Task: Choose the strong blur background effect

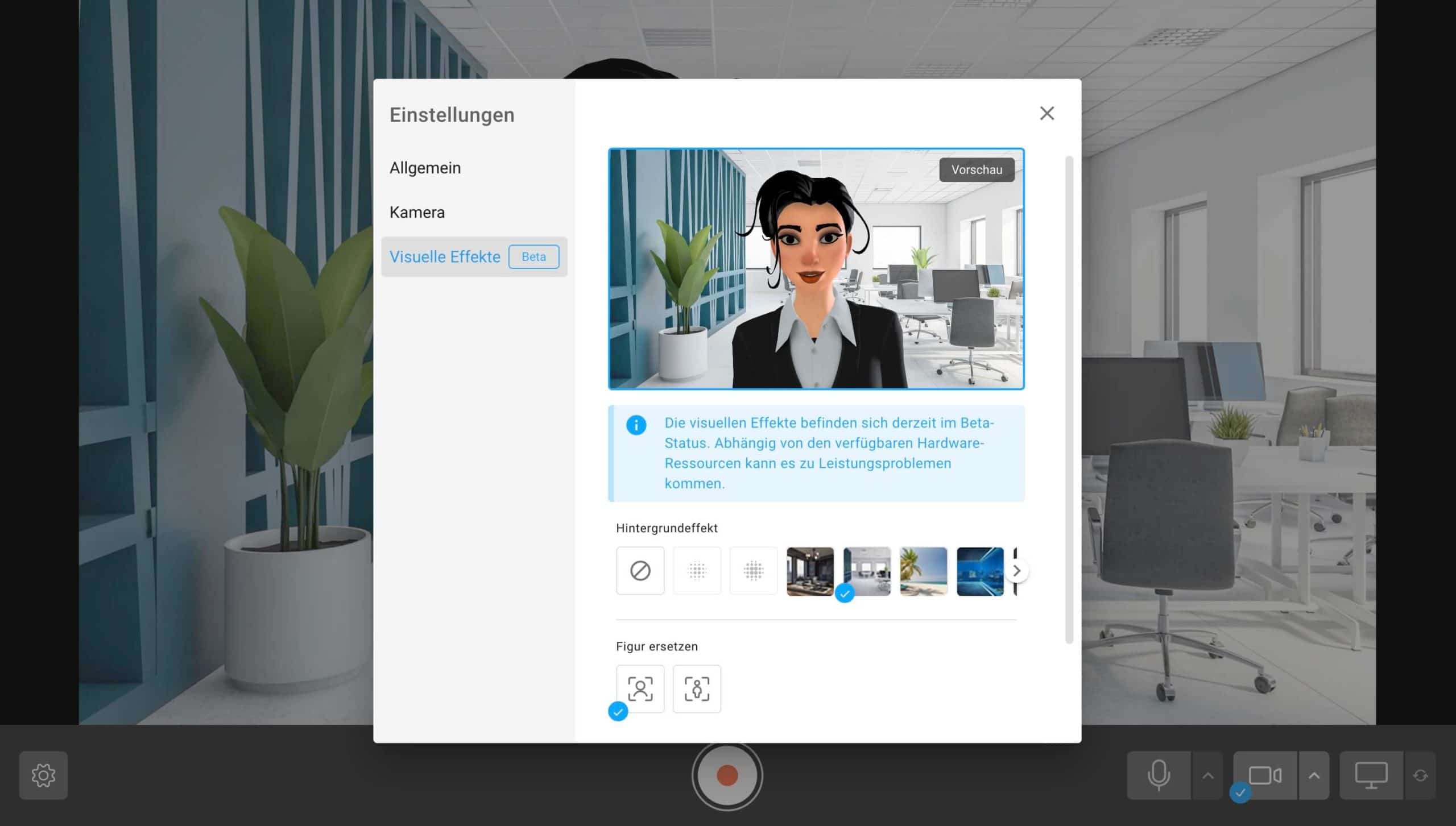Action: pyautogui.click(x=754, y=571)
